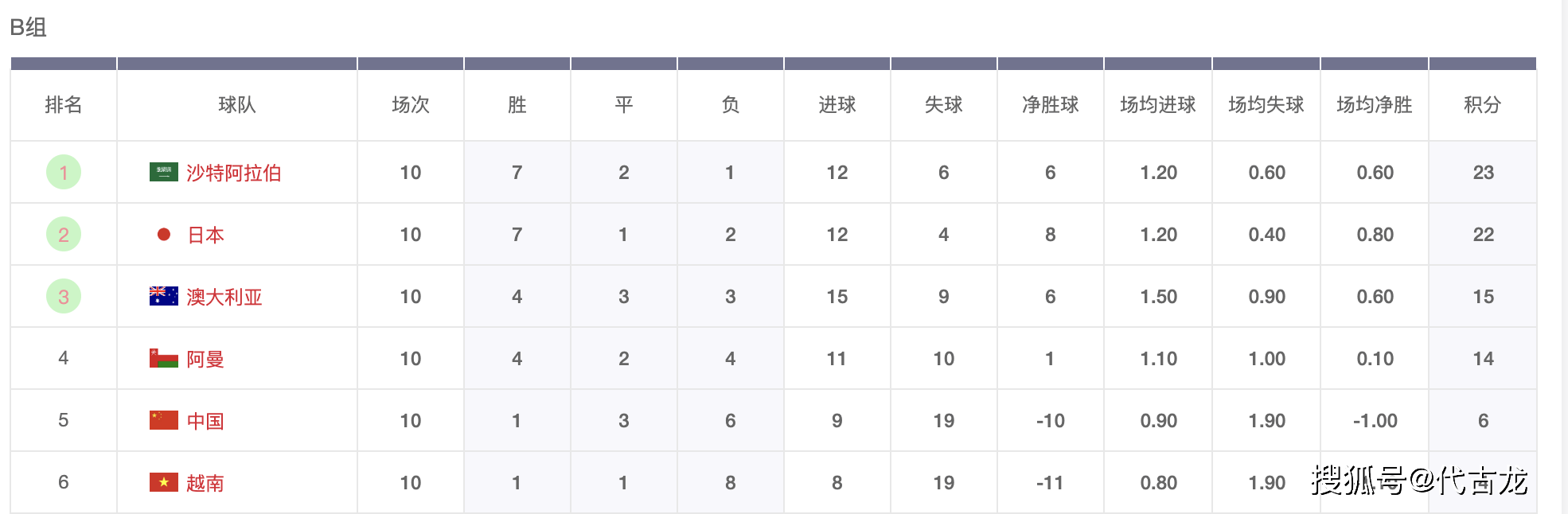
Task: Open the 日本 team link
Action: [x=205, y=235]
